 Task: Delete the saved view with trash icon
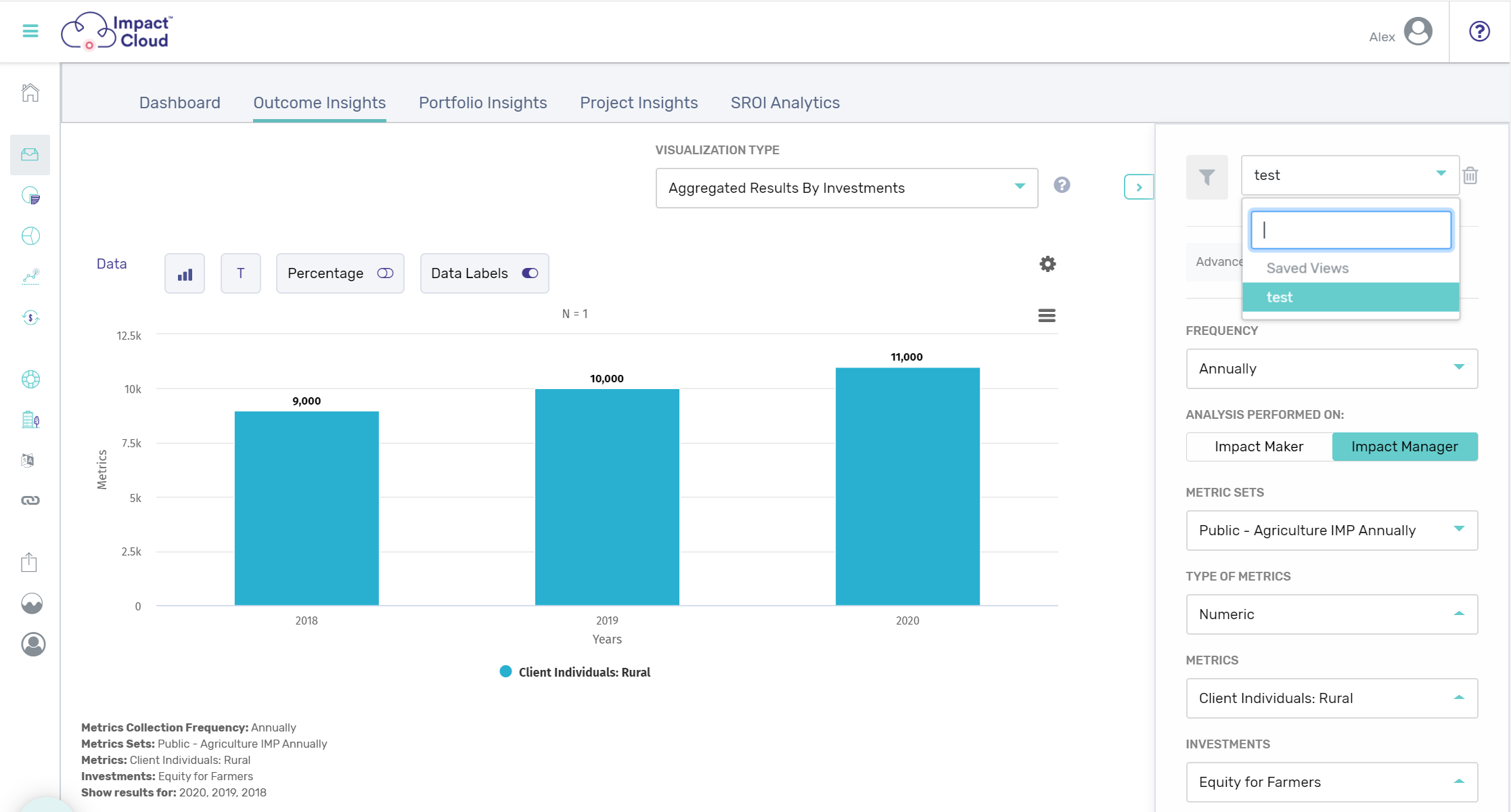(x=1470, y=176)
